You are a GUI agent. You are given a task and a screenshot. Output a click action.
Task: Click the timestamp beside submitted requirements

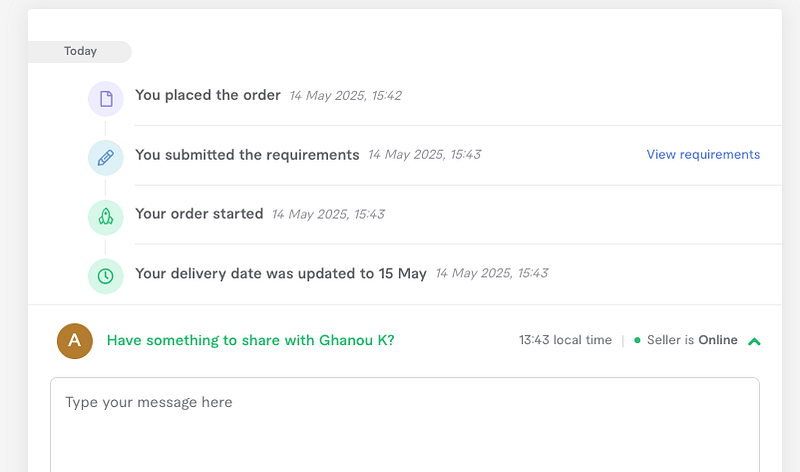(424, 155)
